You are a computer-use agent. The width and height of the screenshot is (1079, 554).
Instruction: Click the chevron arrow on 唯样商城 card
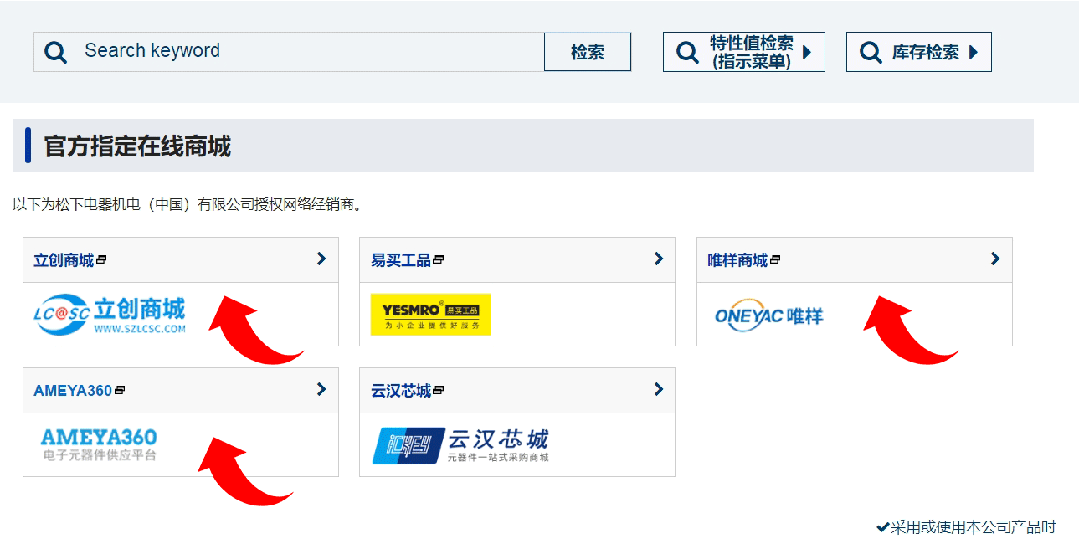click(x=995, y=259)
